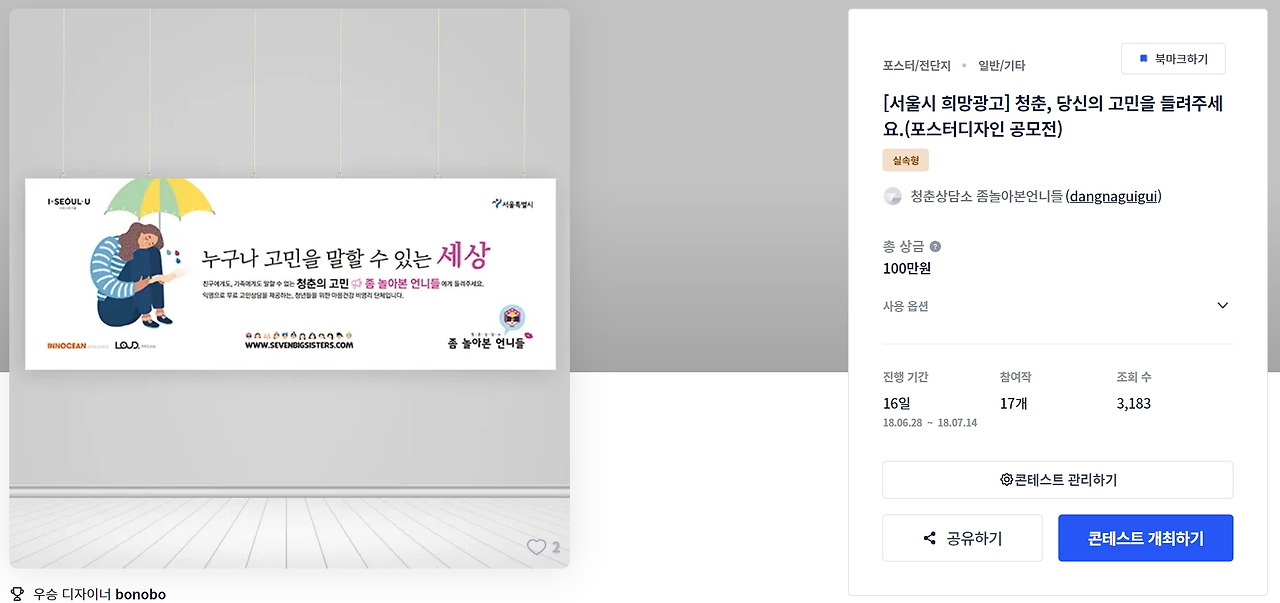Click the heart like icon on poster
The width and height of the screenshot is (1280, 603).
(537, 547)
